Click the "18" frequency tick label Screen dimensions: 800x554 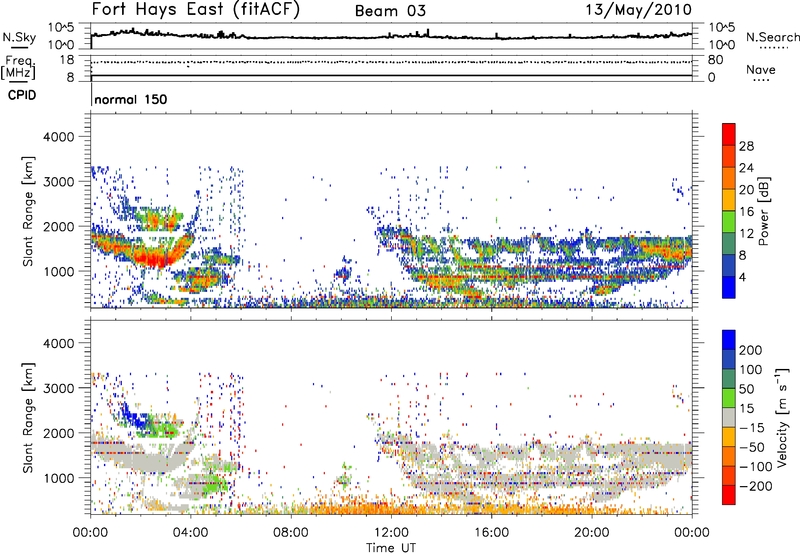[67, 60]
